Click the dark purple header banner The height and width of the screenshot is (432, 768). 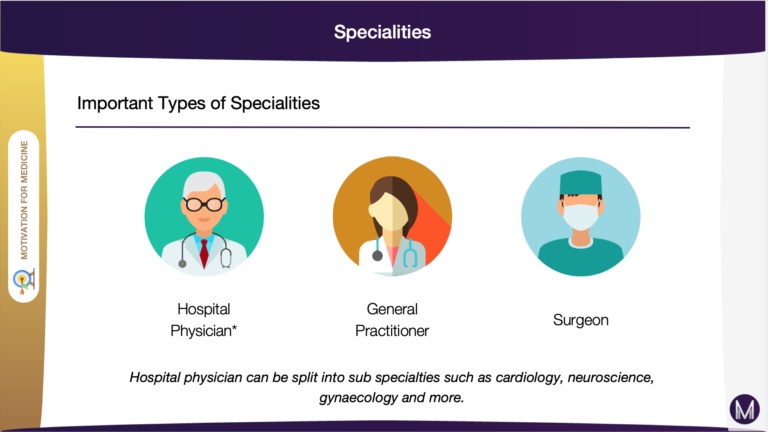[x=383, y=29]
